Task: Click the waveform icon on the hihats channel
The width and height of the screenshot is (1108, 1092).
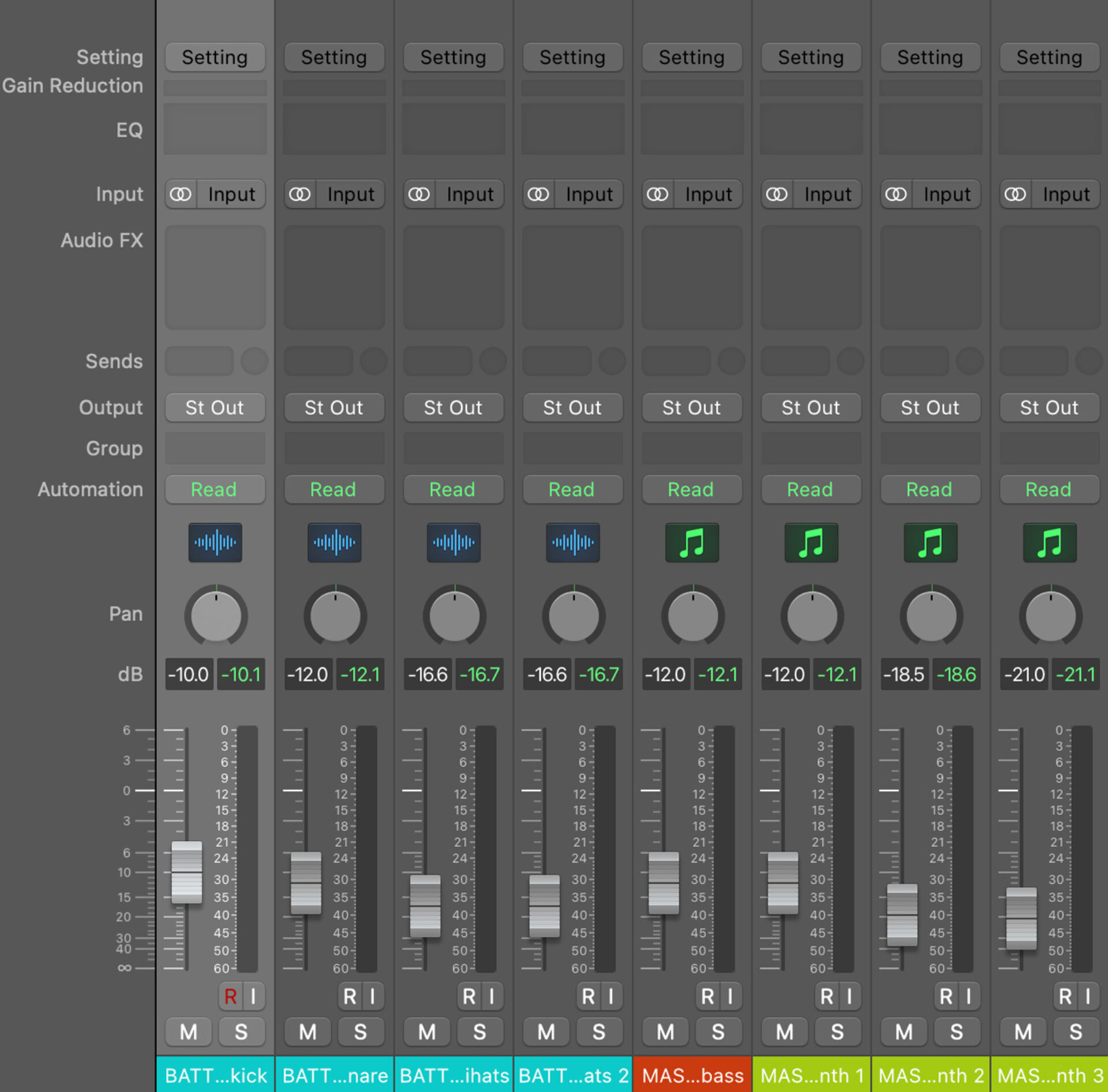Action: 454,542
